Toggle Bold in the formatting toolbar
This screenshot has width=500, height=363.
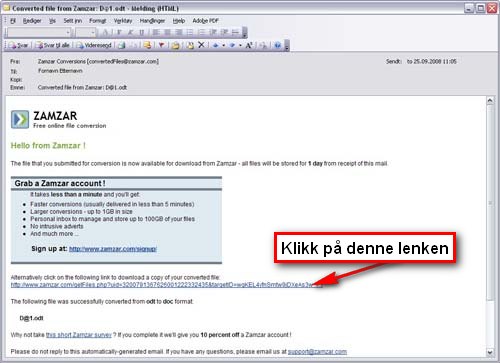point(119,32)
